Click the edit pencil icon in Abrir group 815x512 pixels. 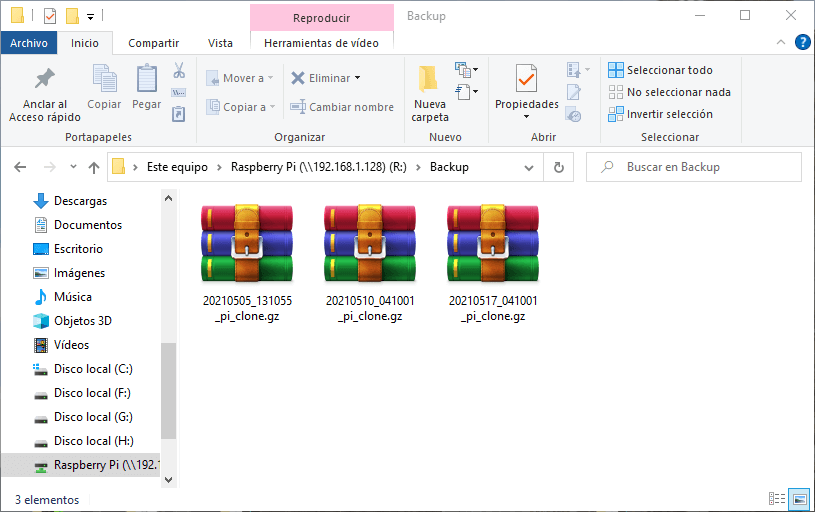pyautogui.click(x=574, y=92)
